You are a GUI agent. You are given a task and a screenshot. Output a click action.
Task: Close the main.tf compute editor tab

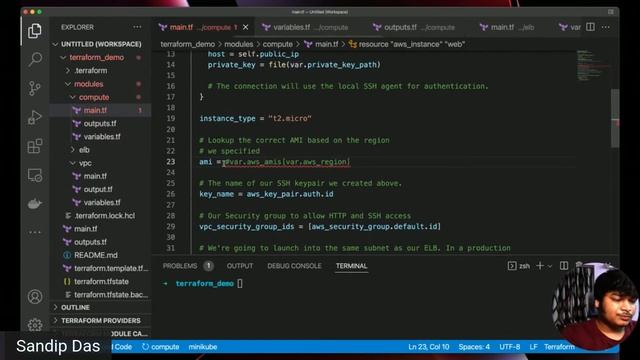pos(245,27)
